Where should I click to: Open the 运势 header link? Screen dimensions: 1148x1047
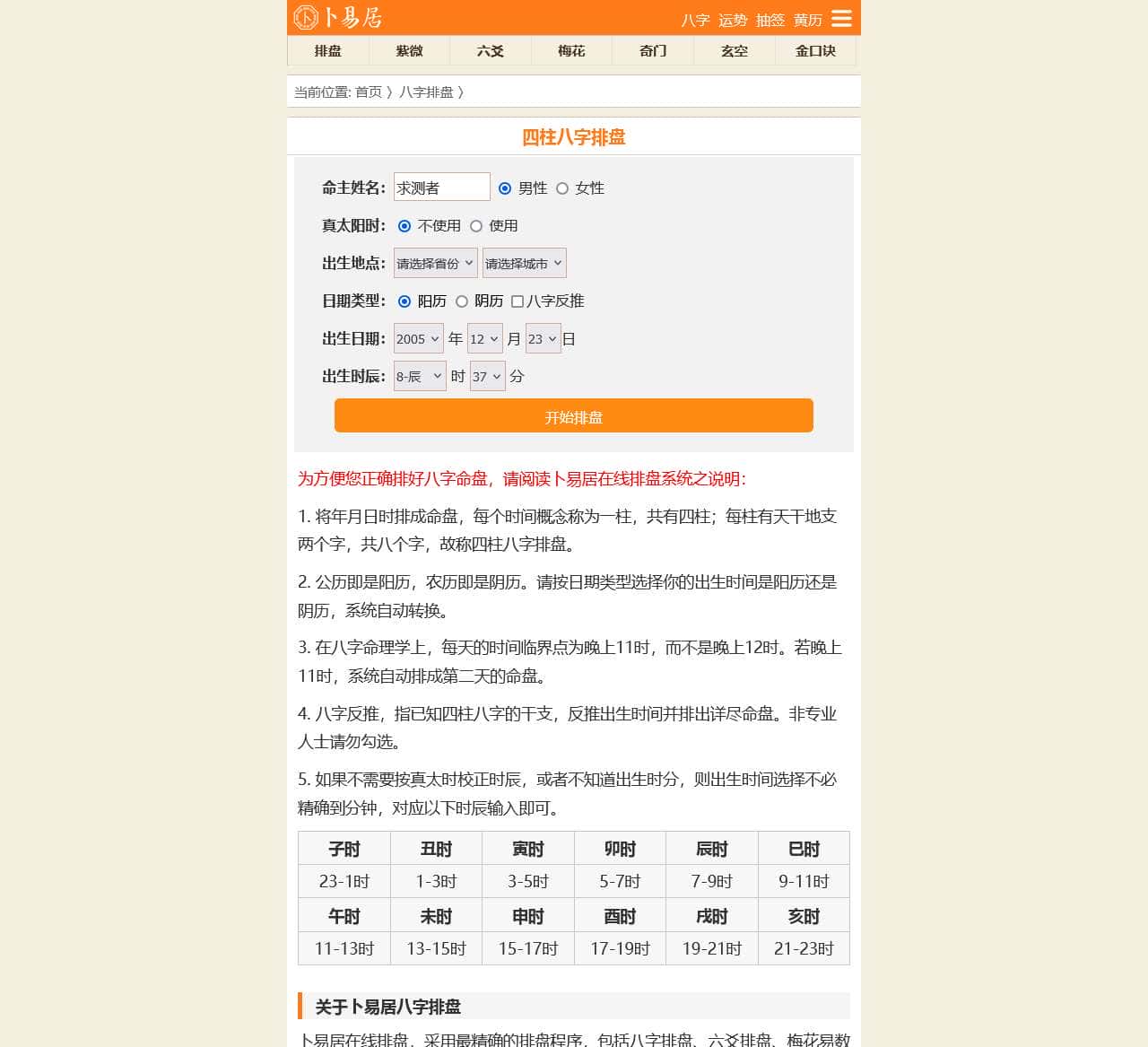tap(733, 20)
